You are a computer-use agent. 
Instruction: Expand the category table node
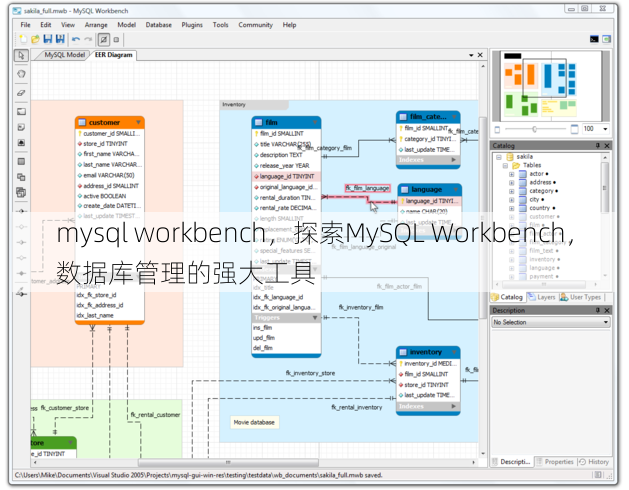(x=511, y=191)
